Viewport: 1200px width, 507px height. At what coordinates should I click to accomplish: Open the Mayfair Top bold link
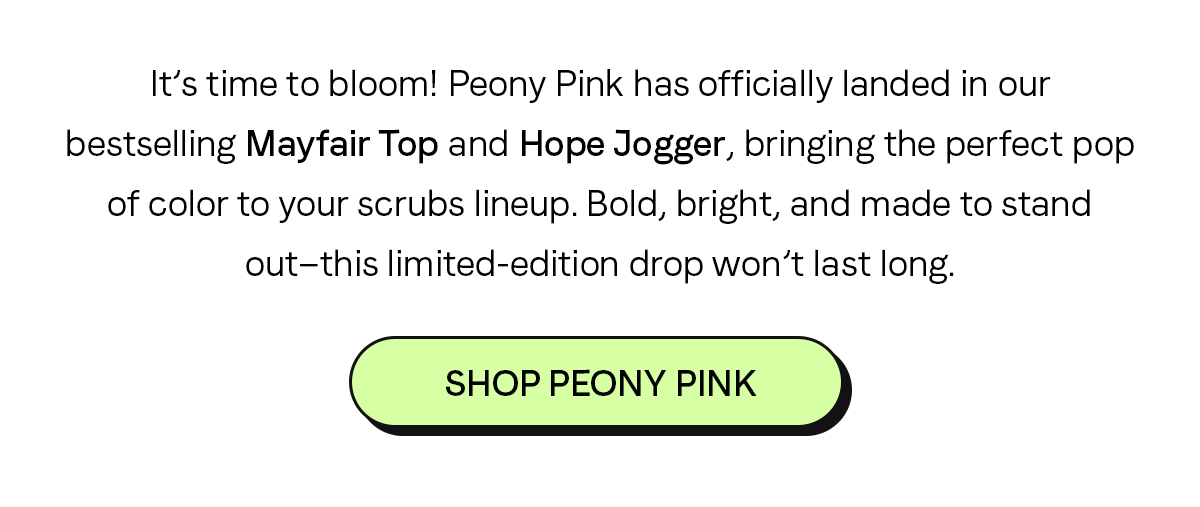click(x=342, y=145)
